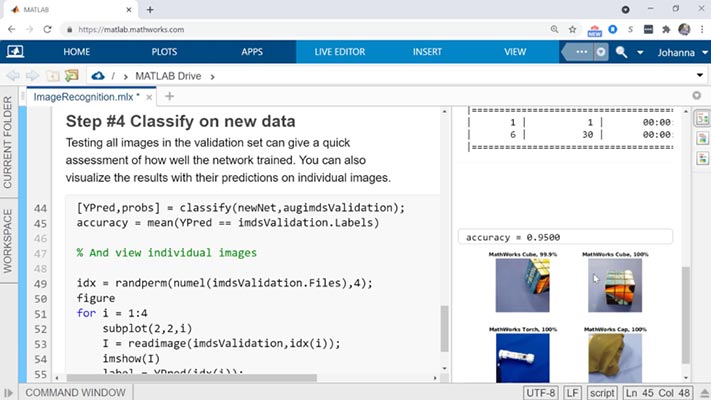This screenshot has width=711, height=400.
Task: Open the INSERT tab
Action: tap(427, 52)
